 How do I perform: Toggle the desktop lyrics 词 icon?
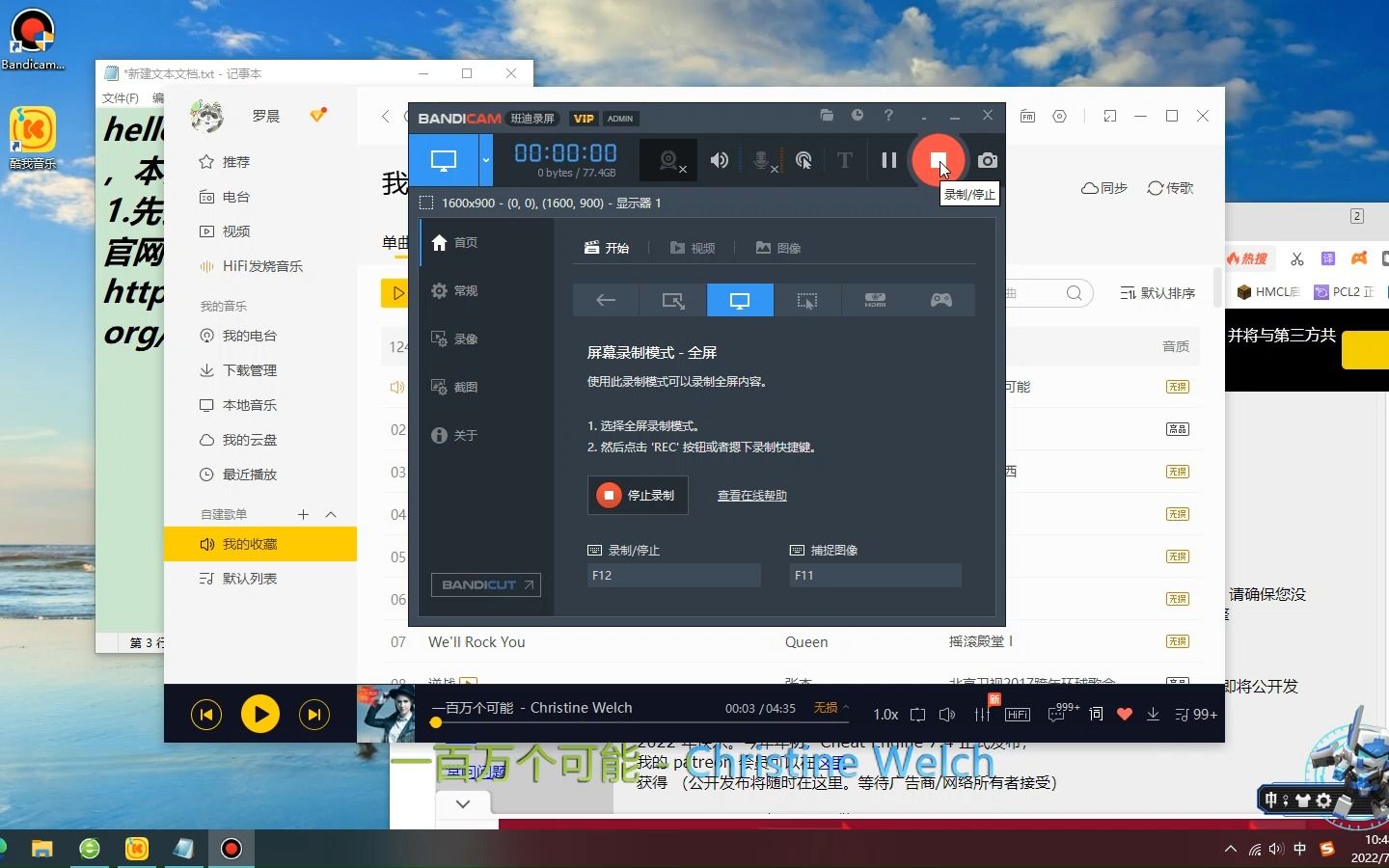pos(1096,715)
